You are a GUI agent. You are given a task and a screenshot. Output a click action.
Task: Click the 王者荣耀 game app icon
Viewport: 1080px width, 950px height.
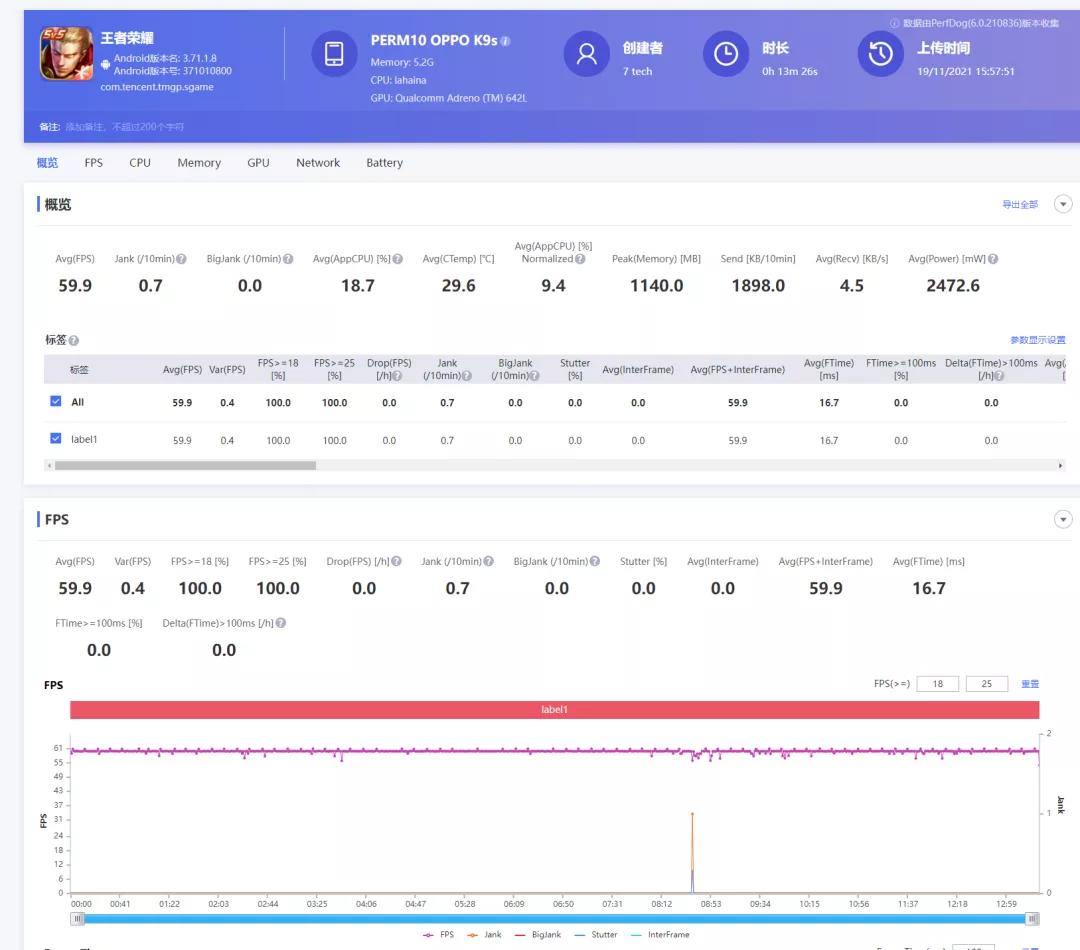click(65, 53)
